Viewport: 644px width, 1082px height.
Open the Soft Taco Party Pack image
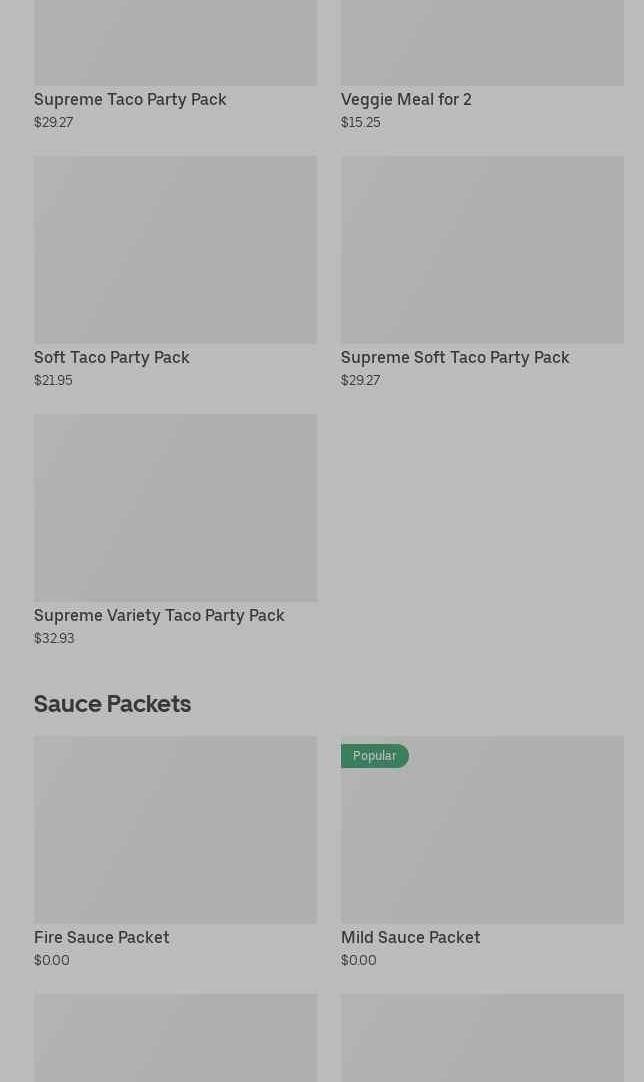(175, 249)
